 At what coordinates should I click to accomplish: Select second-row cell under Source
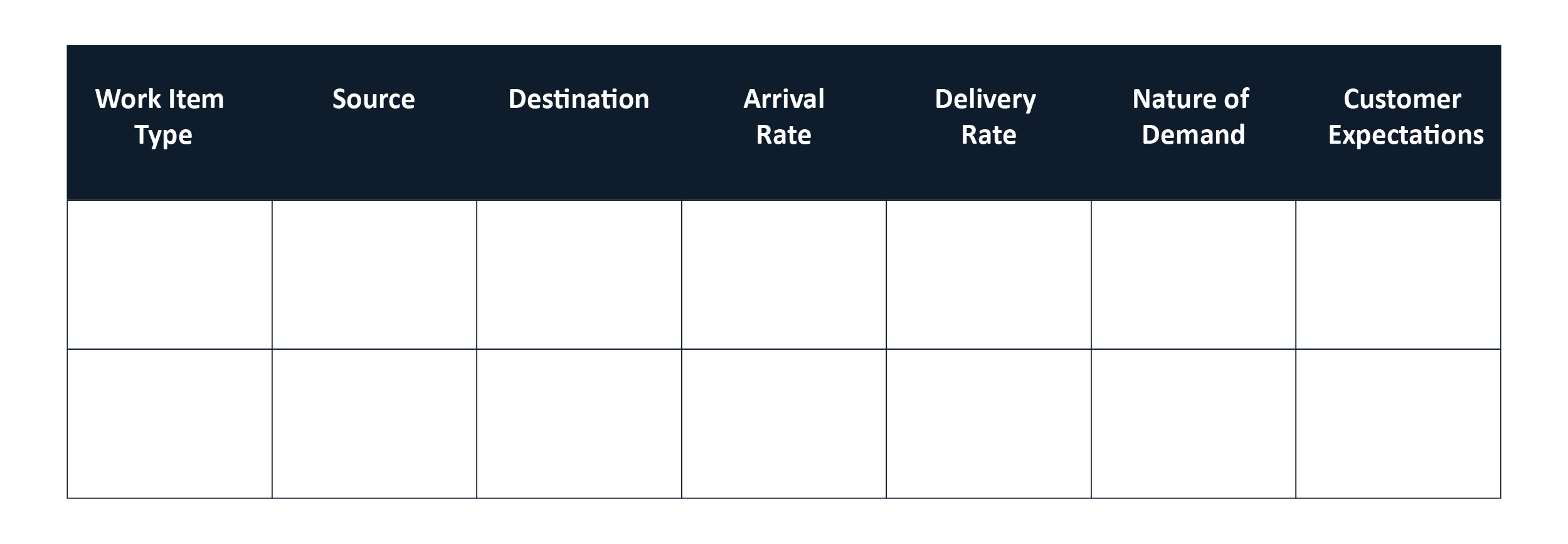coord(374,424)
